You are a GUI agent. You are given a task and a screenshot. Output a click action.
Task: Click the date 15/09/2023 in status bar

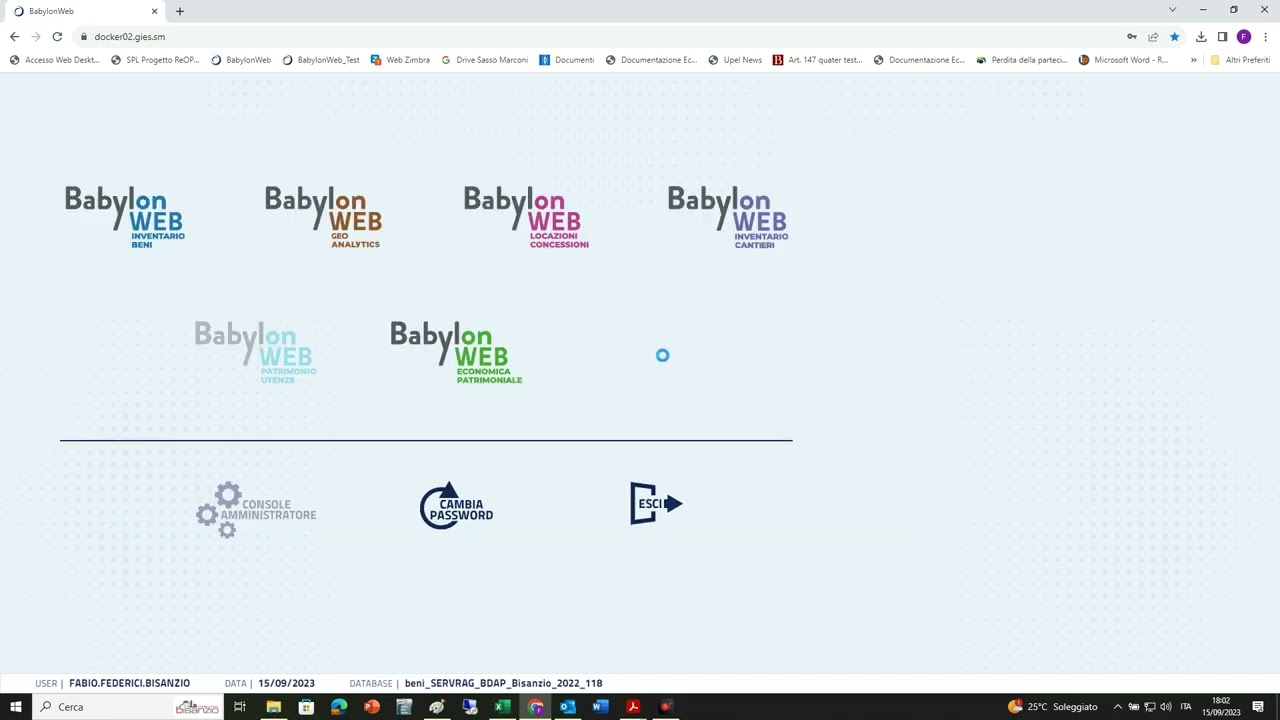(x=286, y=684)
